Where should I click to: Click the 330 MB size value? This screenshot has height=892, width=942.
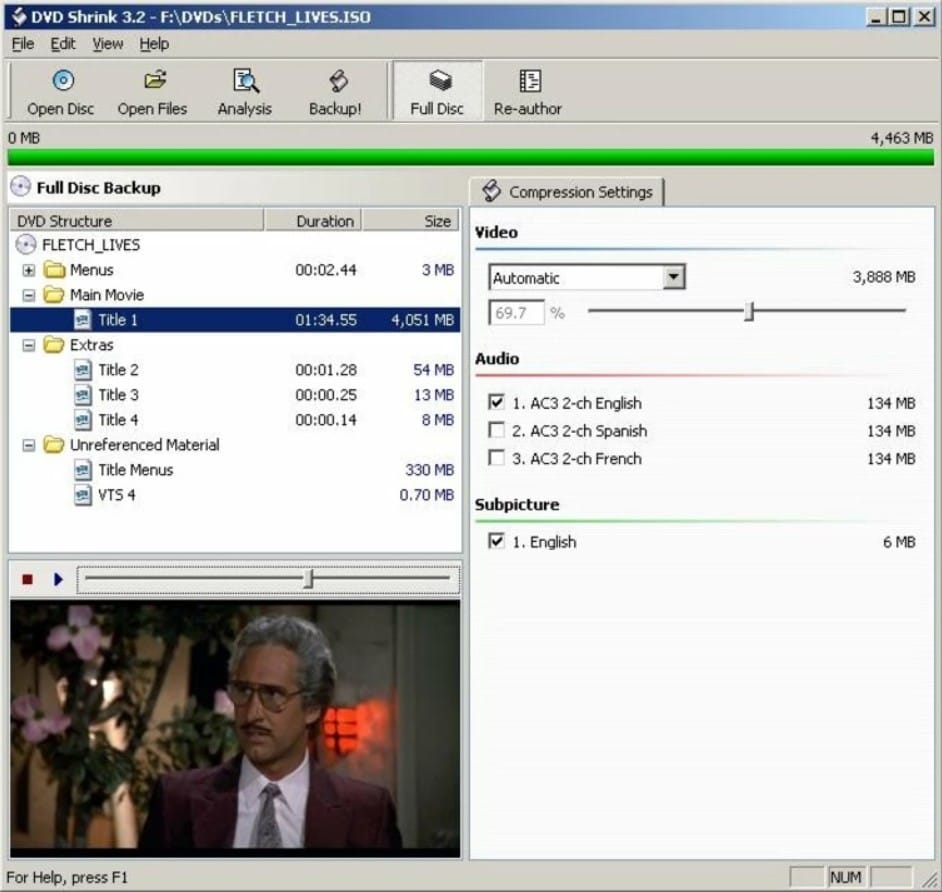click(430, 470)
